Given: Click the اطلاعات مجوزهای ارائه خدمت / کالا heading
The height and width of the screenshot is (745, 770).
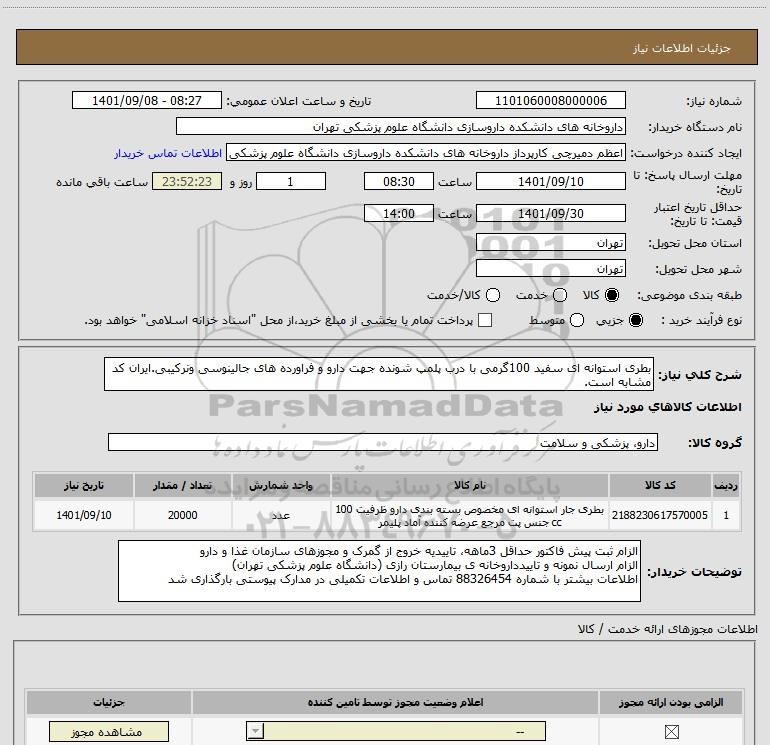Looking at the screenshot, I should [x=668, y=629].
